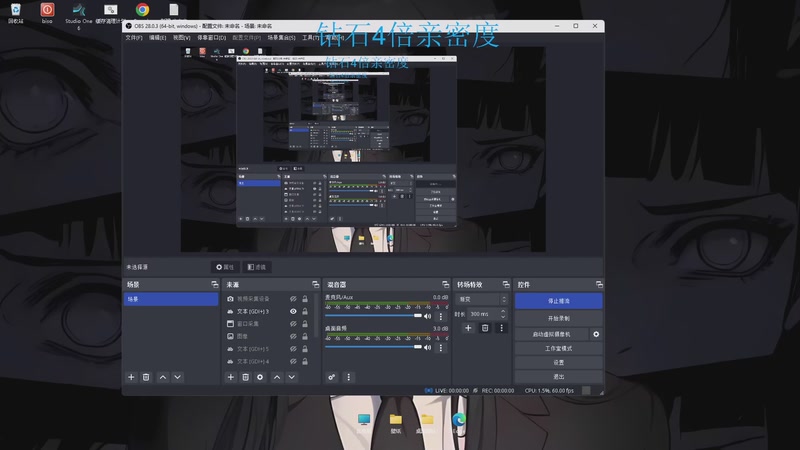
Task: Remove selected source with trash icon
Action: pyautogui.click(x=245, y=377)
